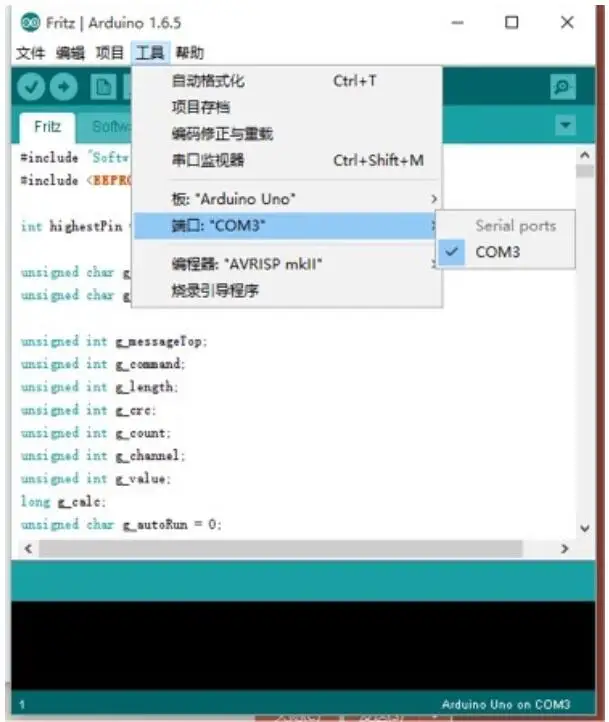The height and width of the screenshot is (722, 609).
Task: Click the g_value declaration line
Action: [x=96, y=478]
